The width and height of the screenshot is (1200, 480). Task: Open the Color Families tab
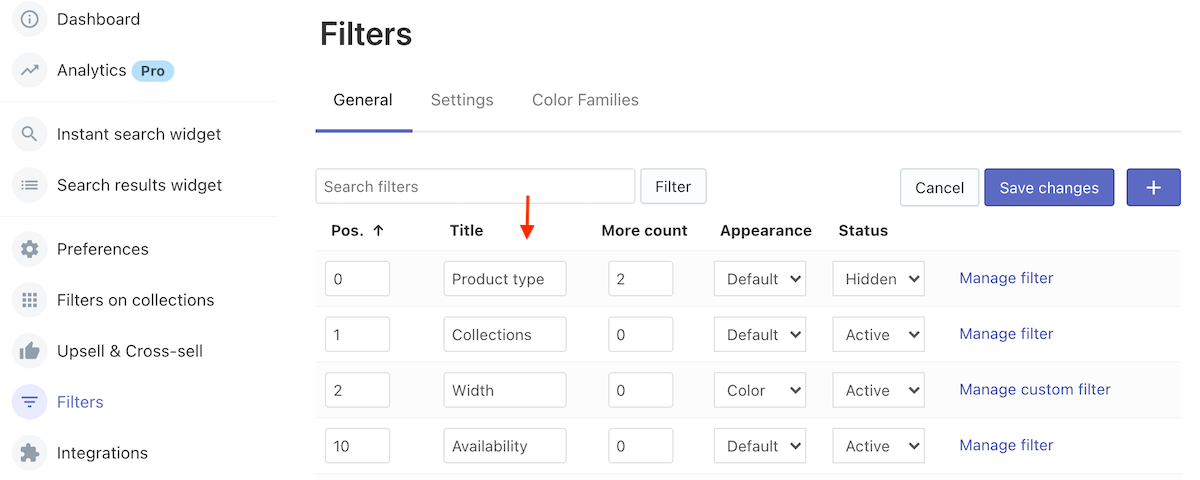point(585,100)
